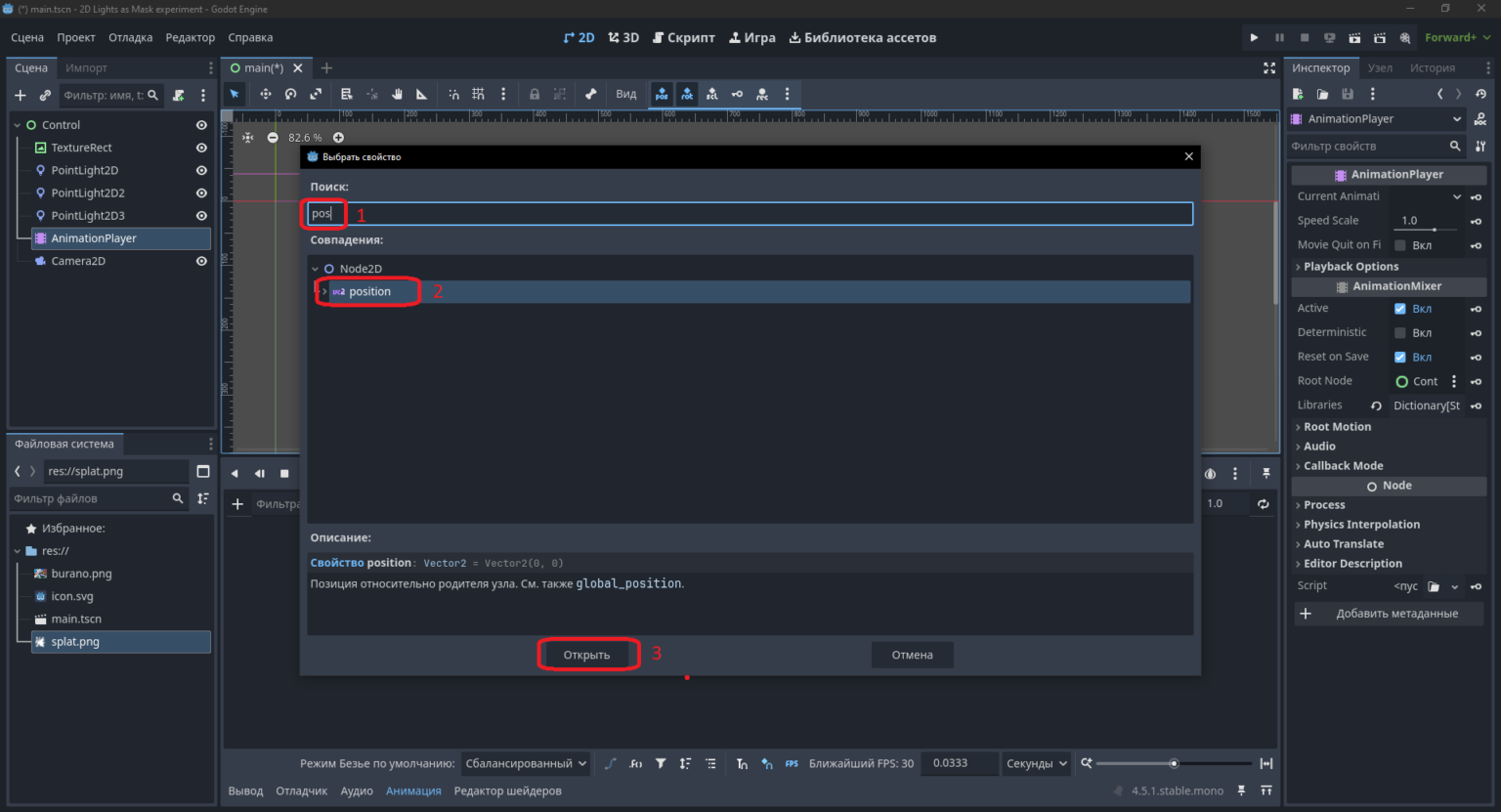Expand the position property arrow
This screenshot has height=812, width=1501.
coord(323,291)
